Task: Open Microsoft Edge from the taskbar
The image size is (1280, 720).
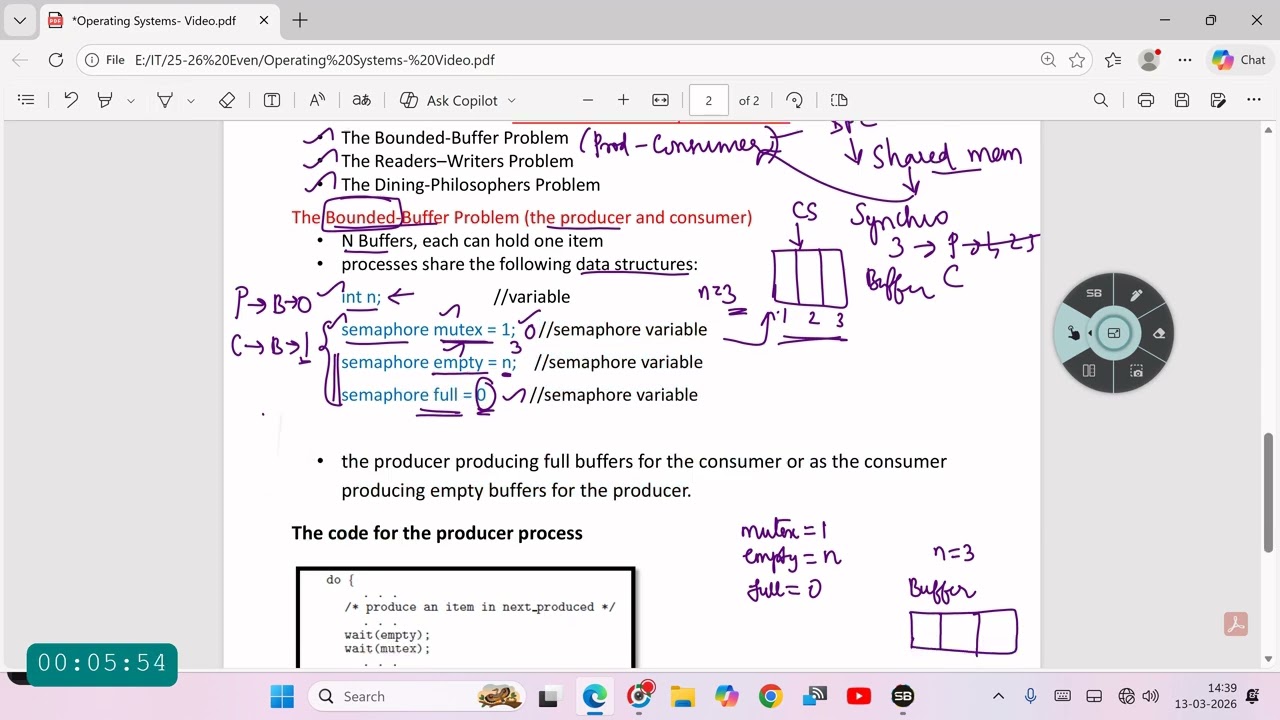Action: (595, 696)
